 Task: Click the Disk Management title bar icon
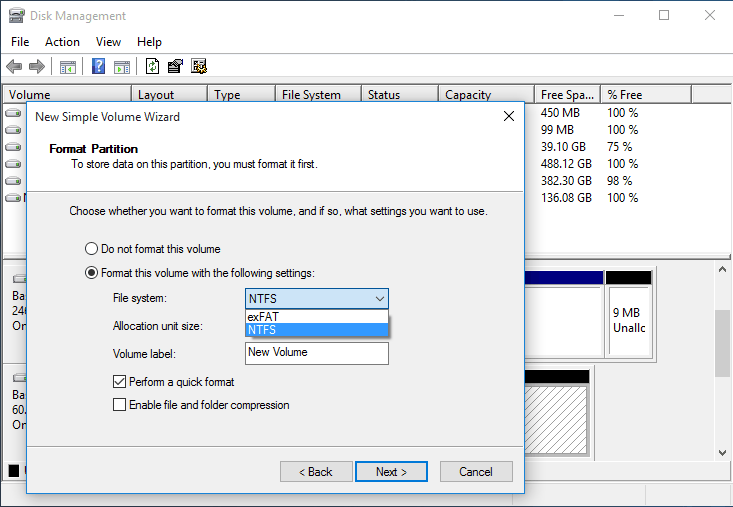[16, 15]
